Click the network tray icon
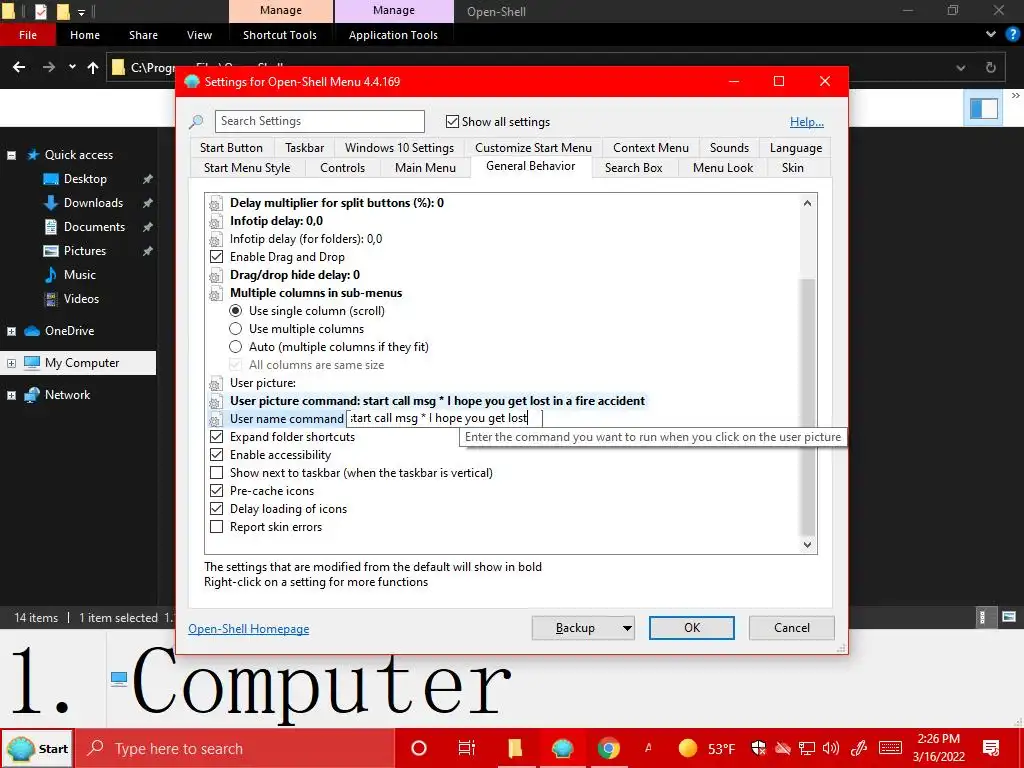1024x768 pixels. tap(807, 748)
